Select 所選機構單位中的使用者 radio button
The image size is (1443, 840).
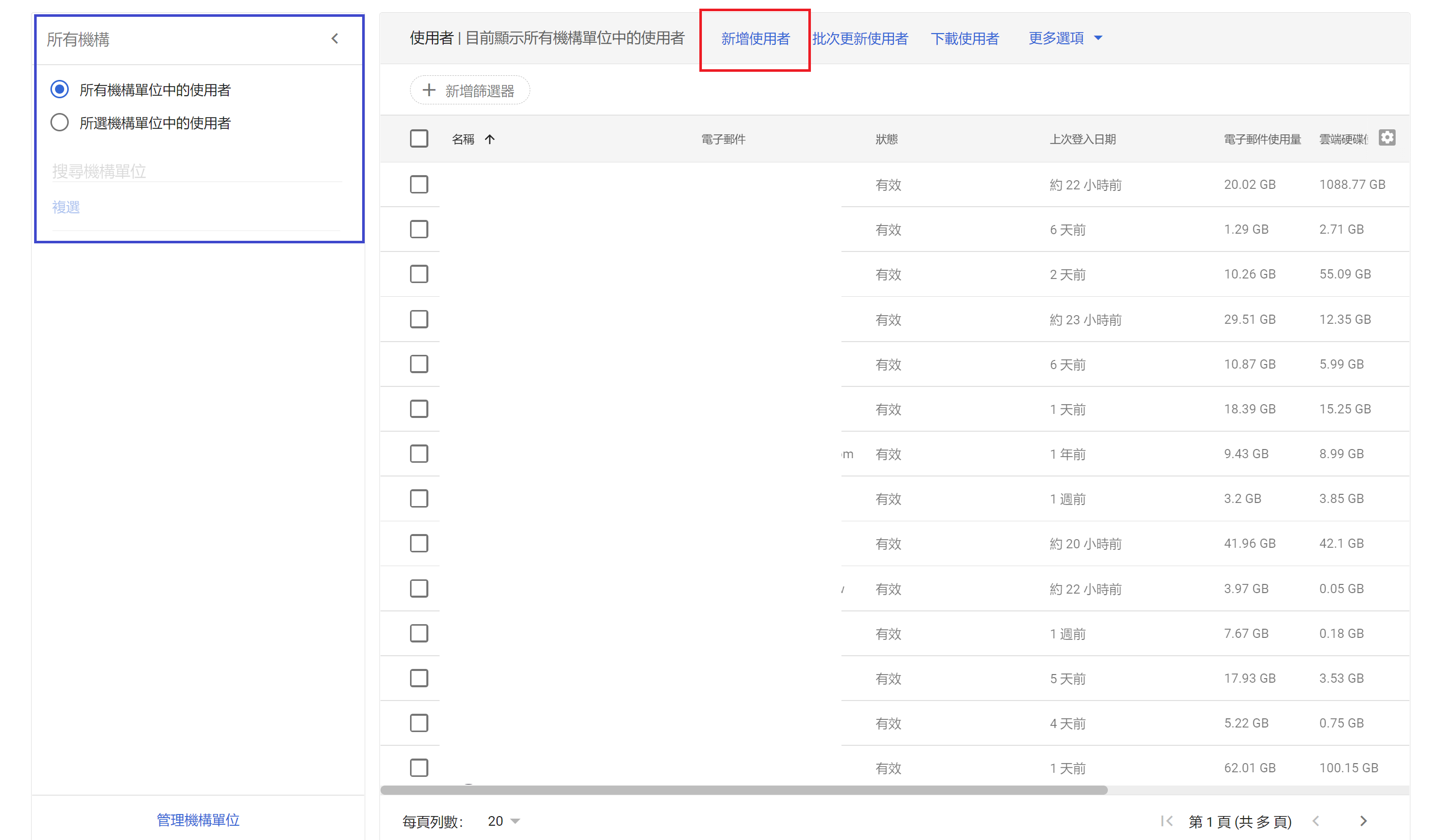[x=60, y=123]
